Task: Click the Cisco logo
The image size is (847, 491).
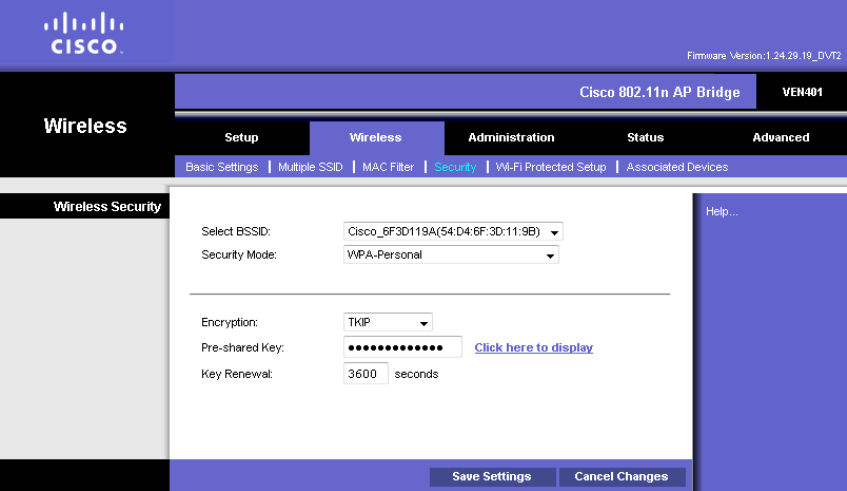Action: pyautogui.click(x=84, y=33)
